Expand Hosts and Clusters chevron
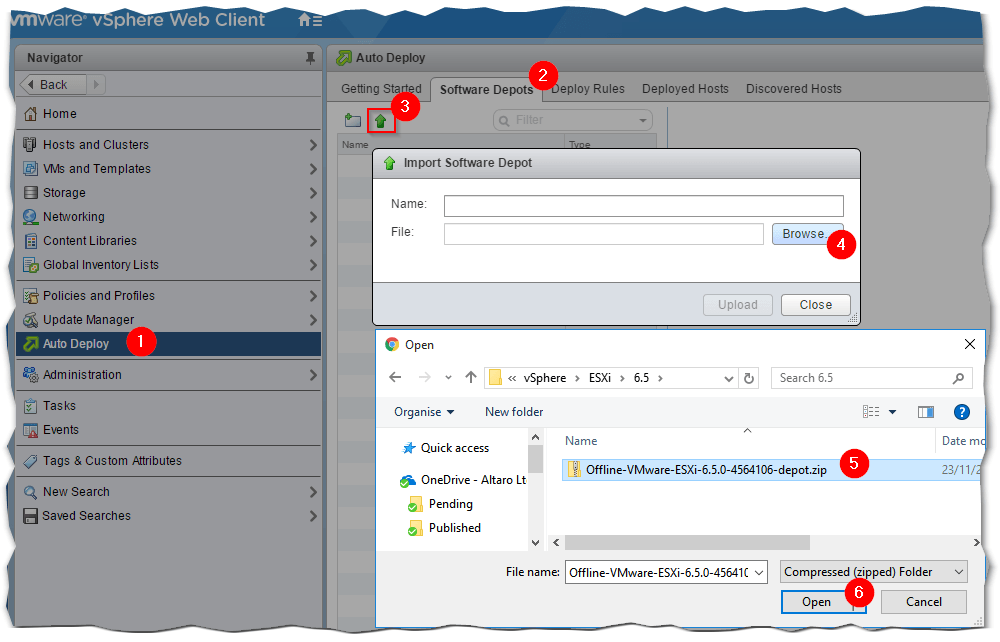The height and width of the screenshot is (642, 1000). [x=313, y=145]
